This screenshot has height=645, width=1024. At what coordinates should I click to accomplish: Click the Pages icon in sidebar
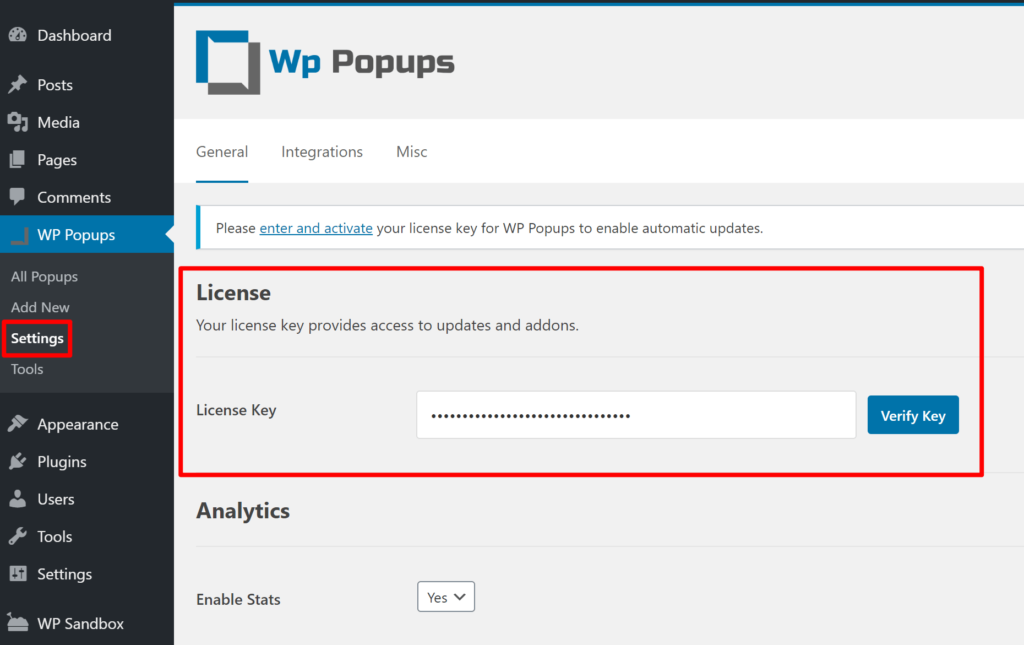[20, 160]
